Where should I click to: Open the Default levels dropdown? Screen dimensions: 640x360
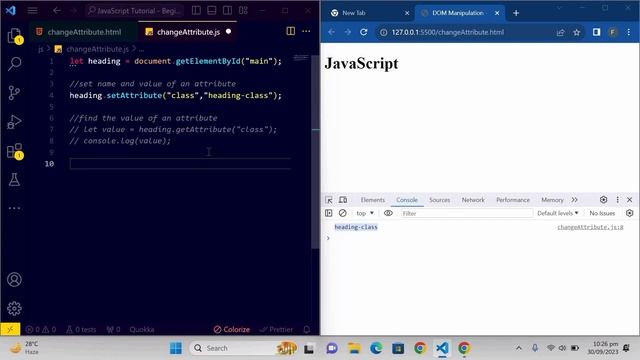pyautogui.click(x=558, y=213)
